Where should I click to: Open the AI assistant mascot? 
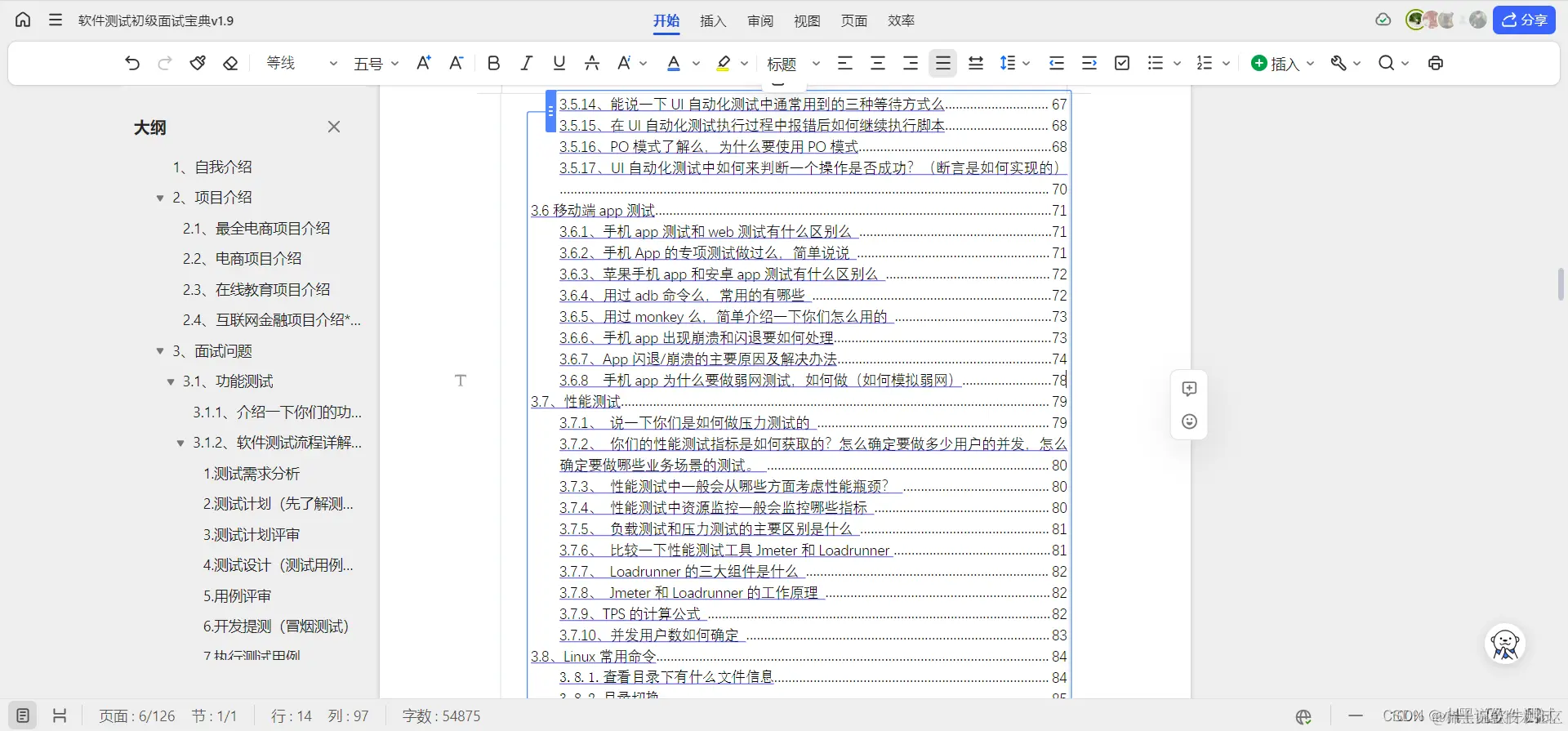(1505, 644)
